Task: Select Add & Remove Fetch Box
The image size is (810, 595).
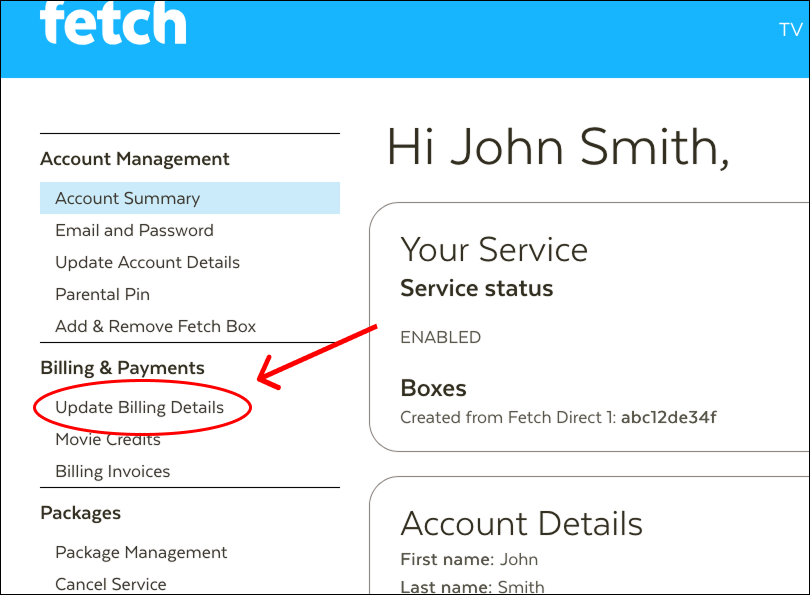Action: [155, 326]
